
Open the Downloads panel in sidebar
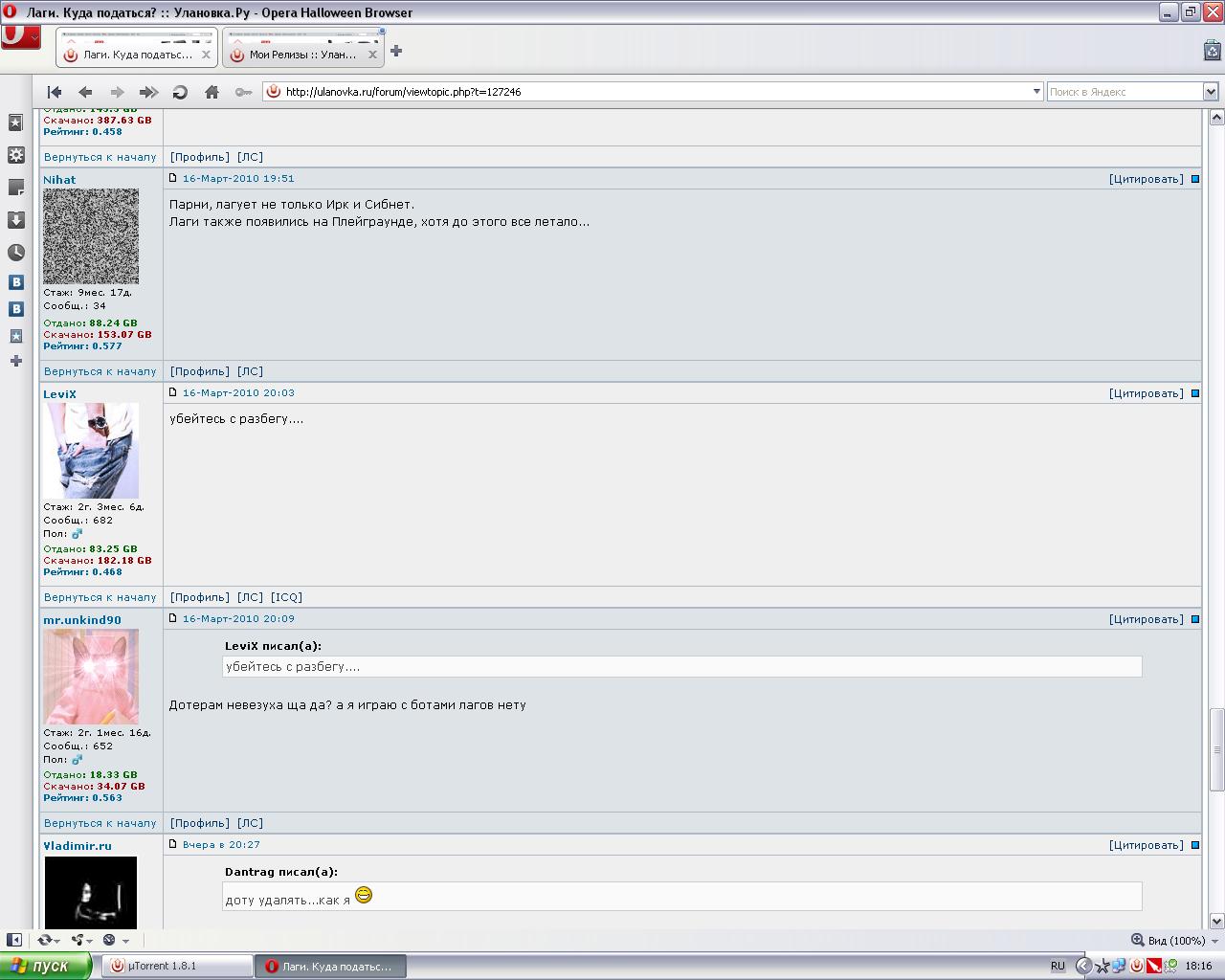16,220
